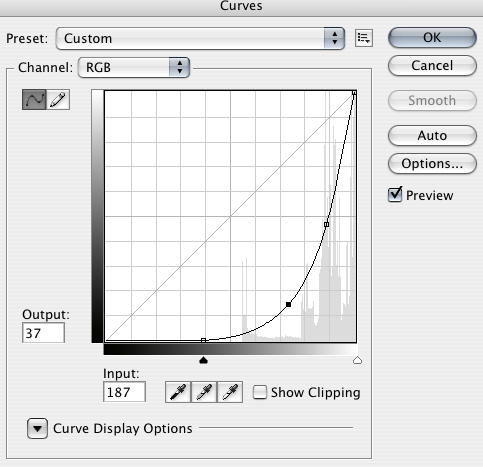Screen dimensions: 483x467
Task: Open the Preset dropdown set to Custom
Action: pyautogui.click(x=200, y=38)
